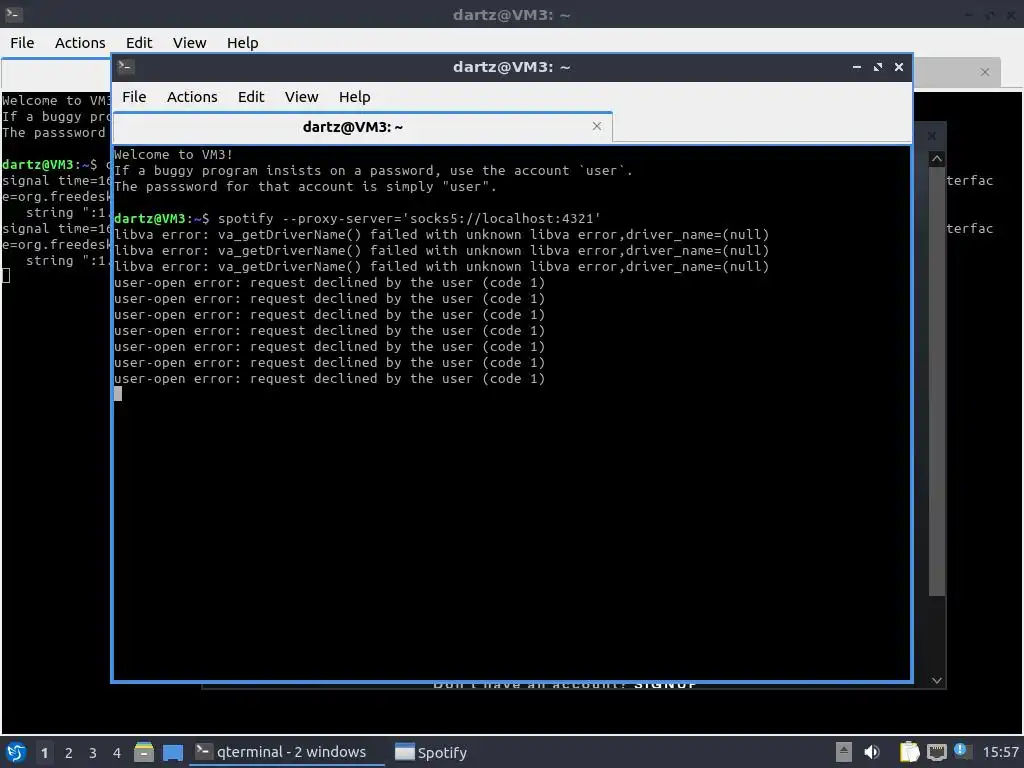1024x768 pixels.
Task: Switch to virtual desktop 2
Action: coord(69,753)
